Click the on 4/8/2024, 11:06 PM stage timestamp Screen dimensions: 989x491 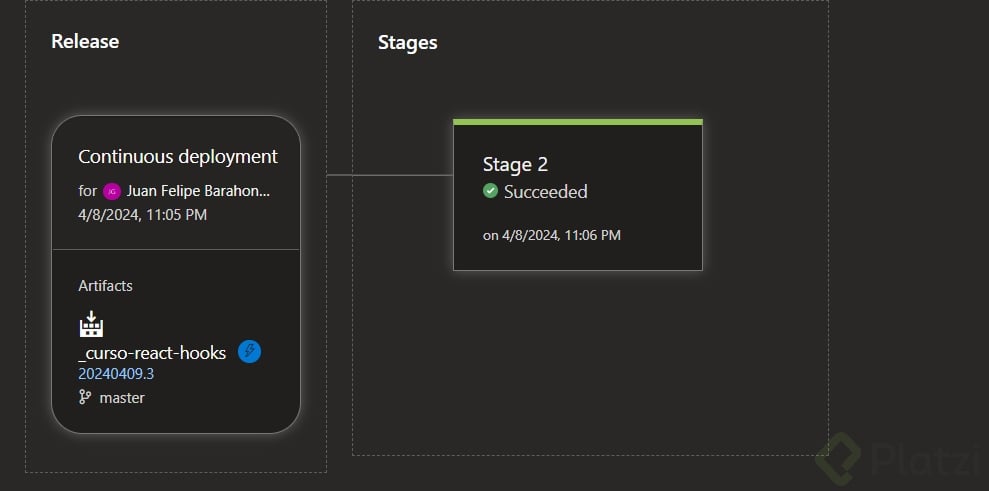pyautogui.click(x=552, y=235)
